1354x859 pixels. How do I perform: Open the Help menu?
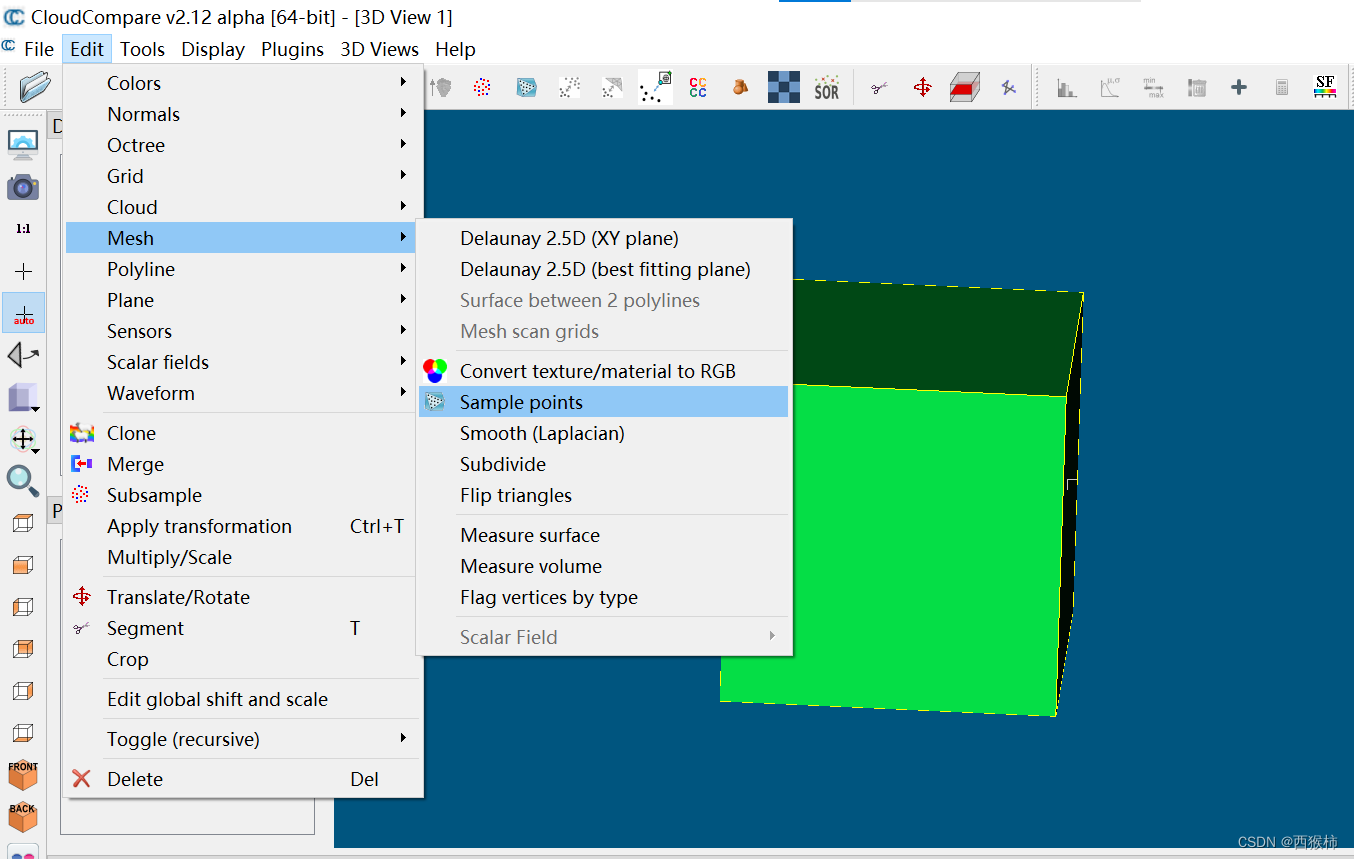coord(455,49)
